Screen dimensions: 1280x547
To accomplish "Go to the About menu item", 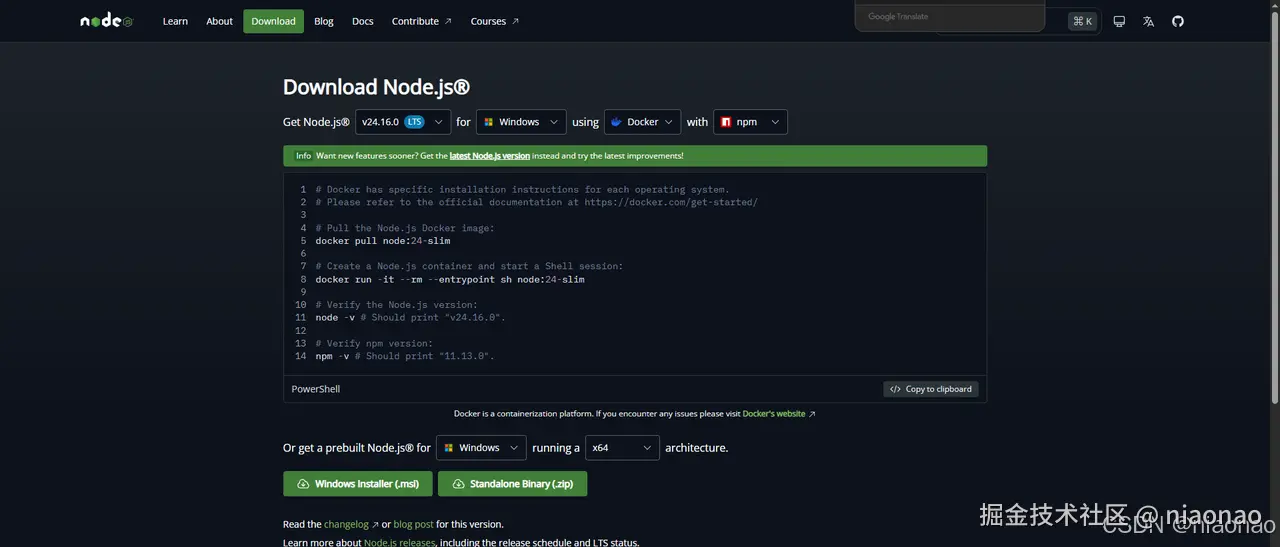I will click(219, 21).
